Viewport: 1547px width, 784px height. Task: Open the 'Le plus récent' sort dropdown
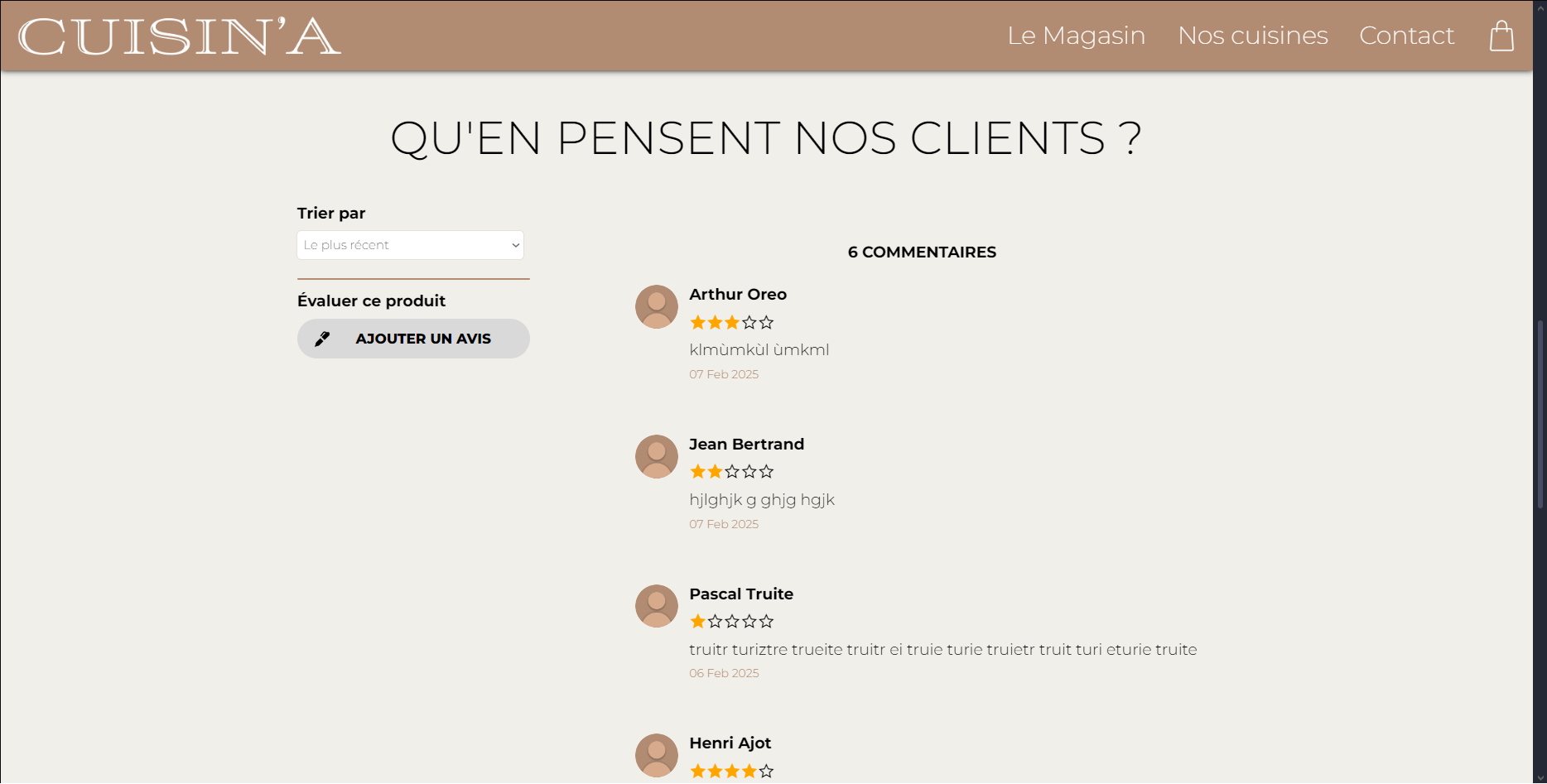[x=411, y=245]
